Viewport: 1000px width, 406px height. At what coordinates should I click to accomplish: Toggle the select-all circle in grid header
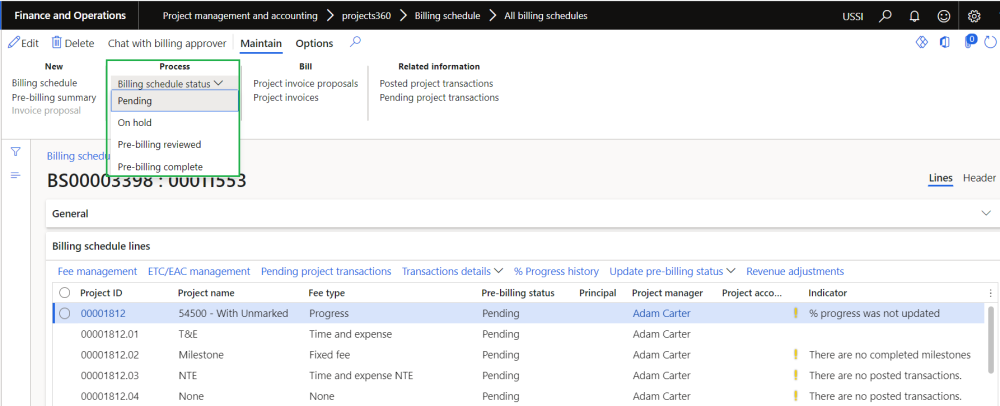[x=65, y=293]
